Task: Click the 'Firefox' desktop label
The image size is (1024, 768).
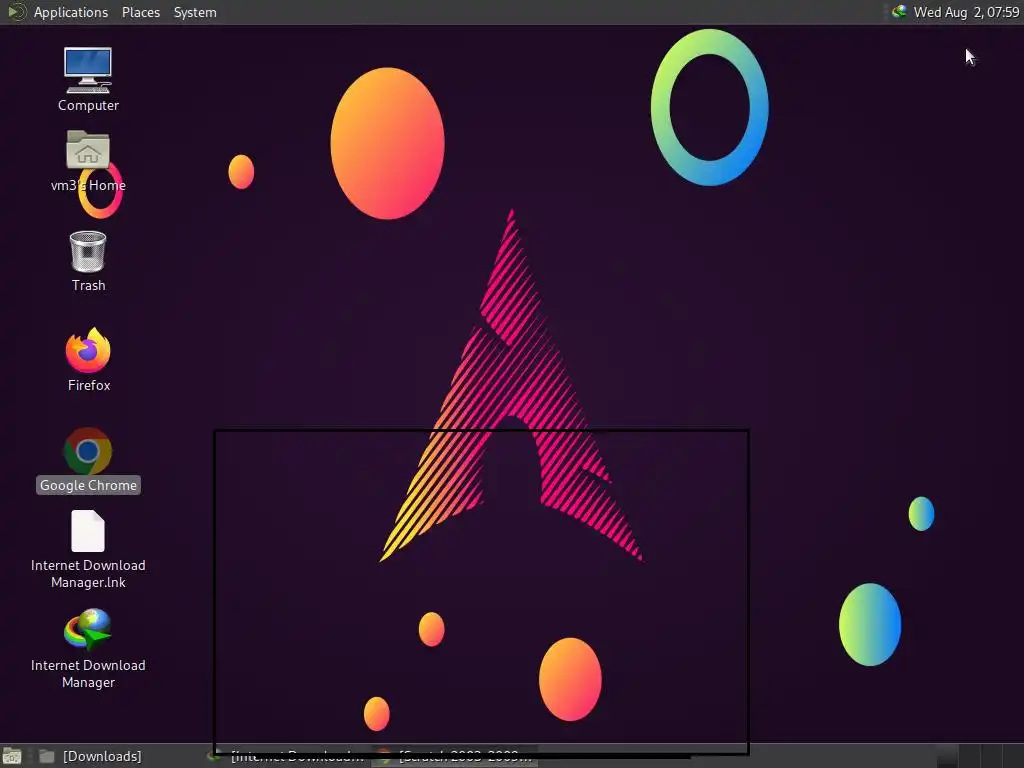Action: tap(89, 385)
